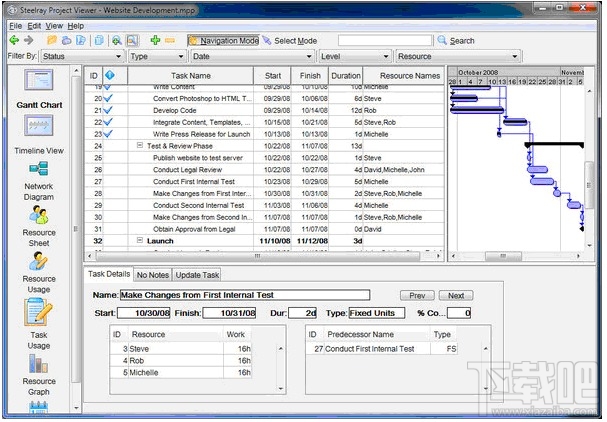
Task: Click the print icon in toolbar
Action: tap(67, 40)
